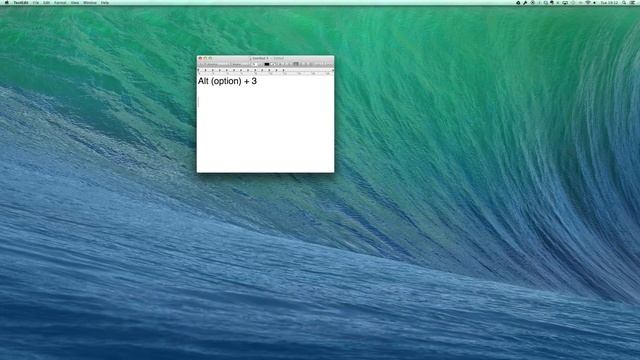Open the View menu
The image size is (640, 360).
pyautogui.click(x=75, y=2)
